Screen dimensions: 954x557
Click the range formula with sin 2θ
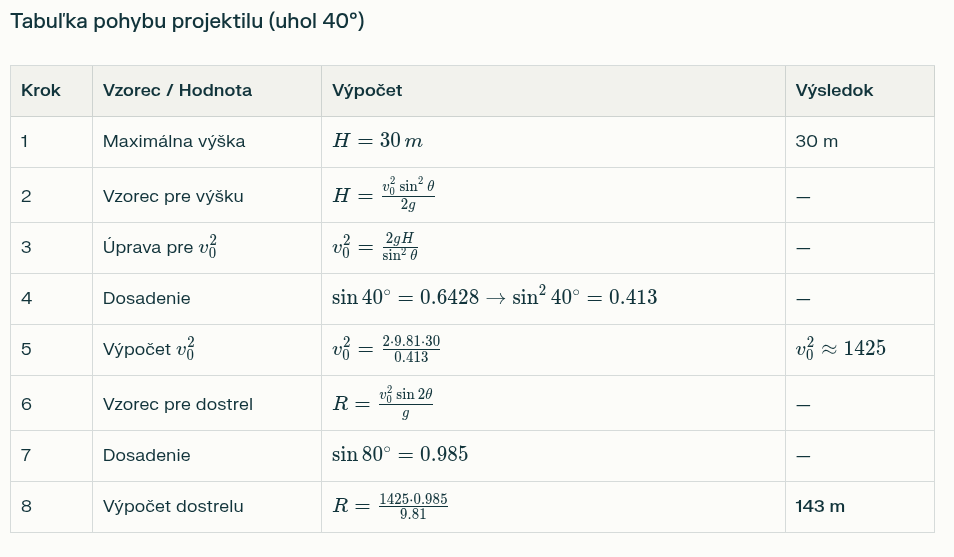[x=383, y=404]
